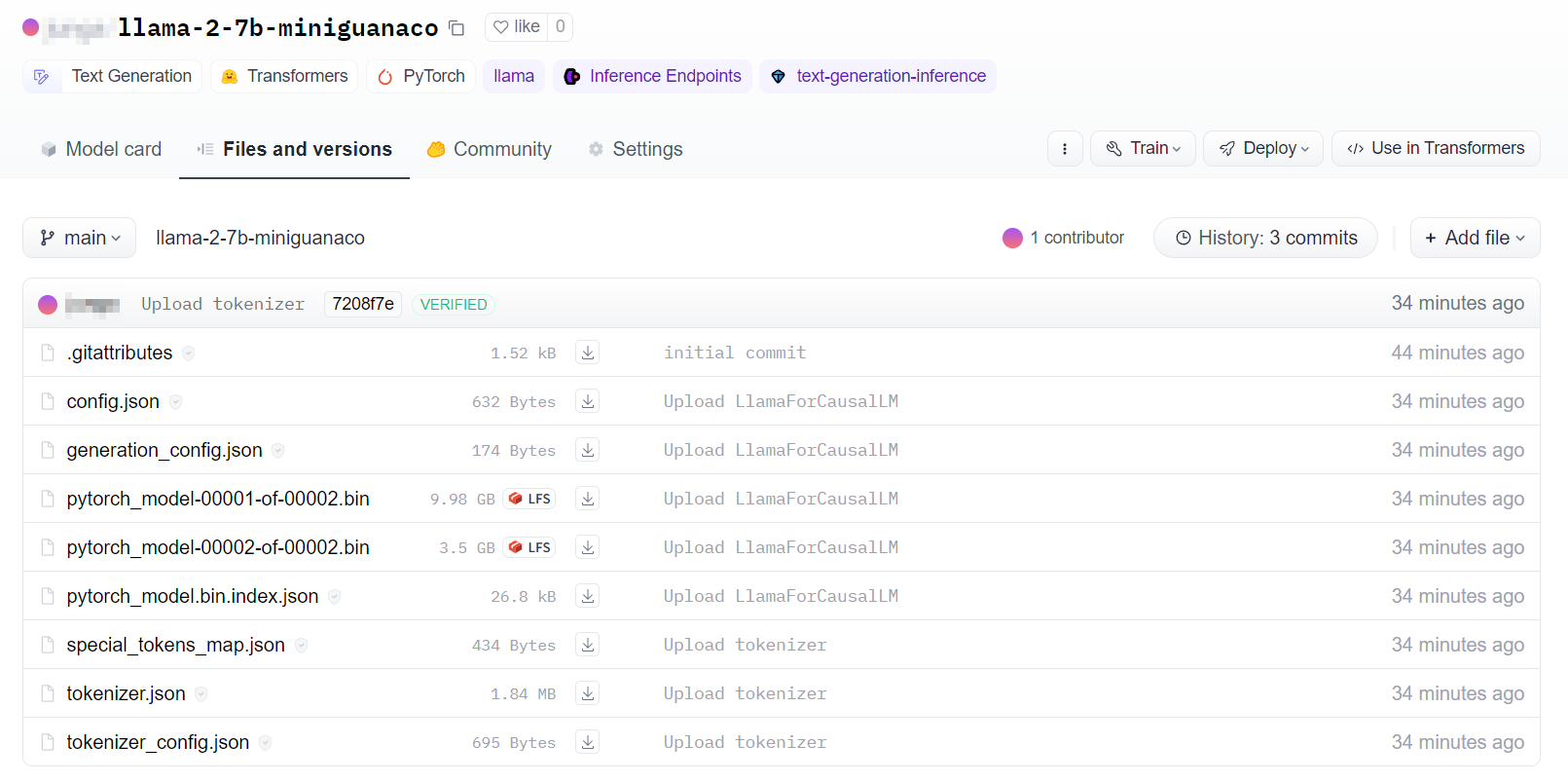Open the main branch selector
Image resolution: width=1568 pixels, height=782 pixels.
point(80,238)
